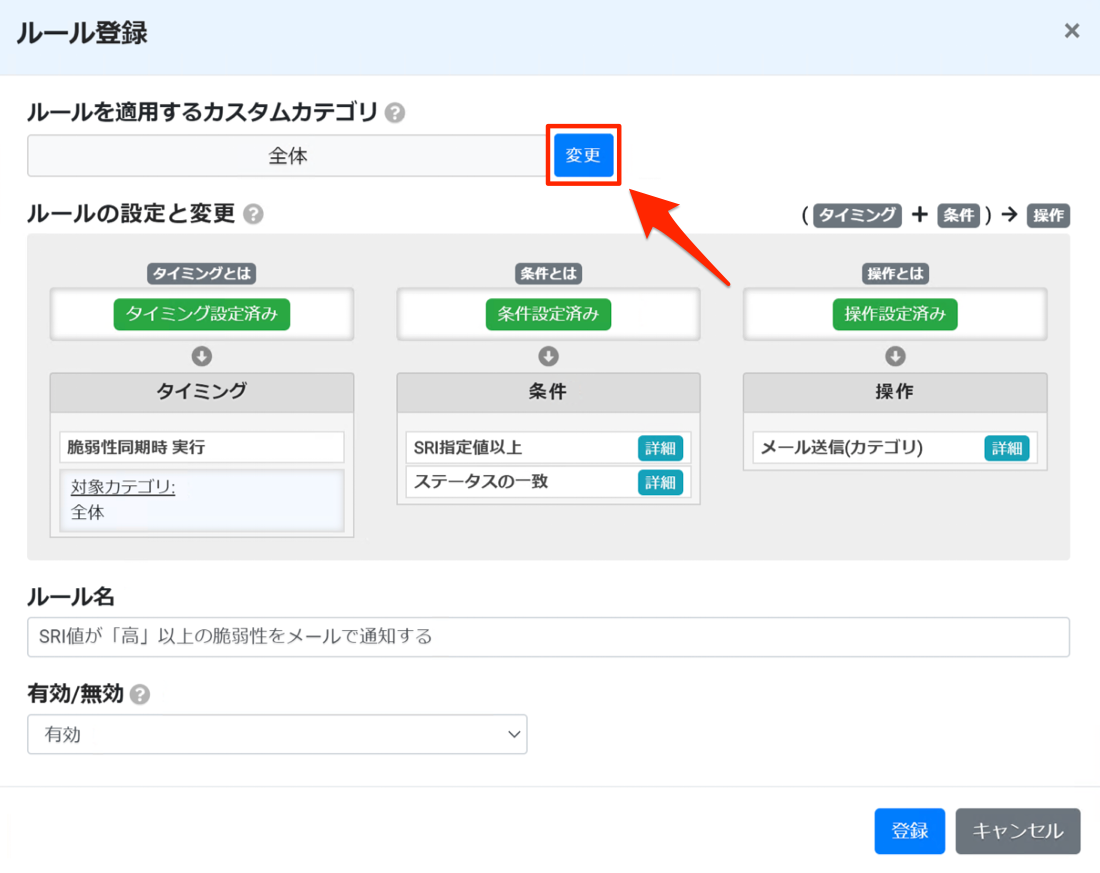Viewport: 1100px width, 873px height.
Task: Open 詳細 for SRI指定値以上
Action: (x=659, y=448)
